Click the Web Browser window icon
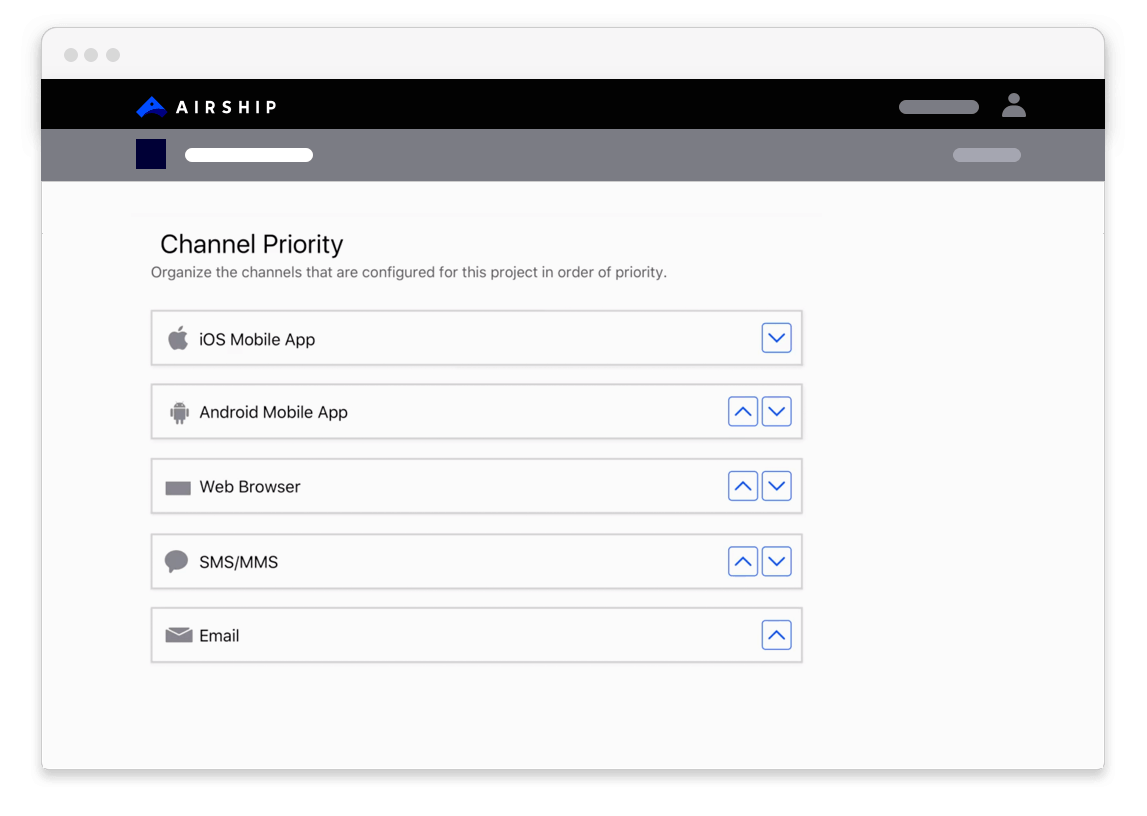1147x816 pixels. click(x=178, y=488)
